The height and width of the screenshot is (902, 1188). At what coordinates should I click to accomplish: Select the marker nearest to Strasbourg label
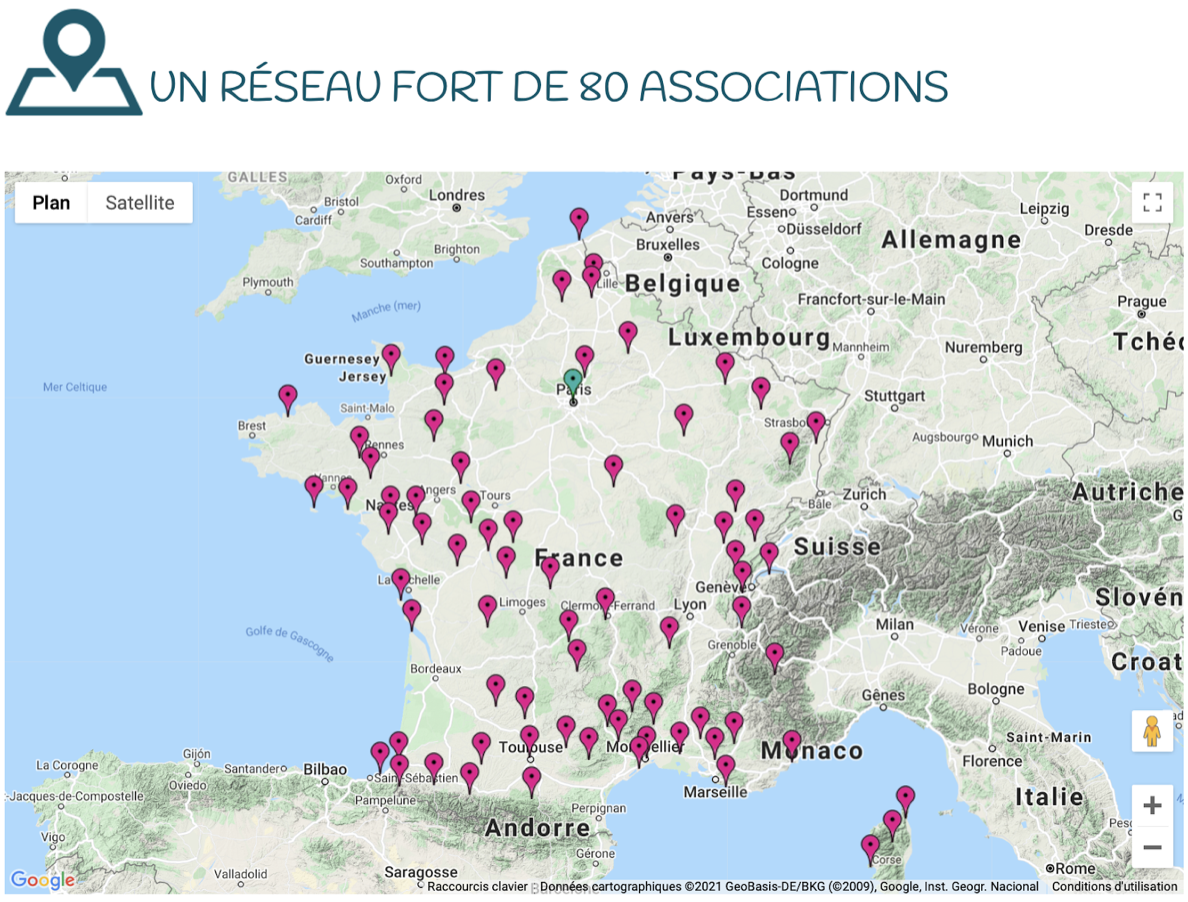pyautogui.click(x=816, y=425)
